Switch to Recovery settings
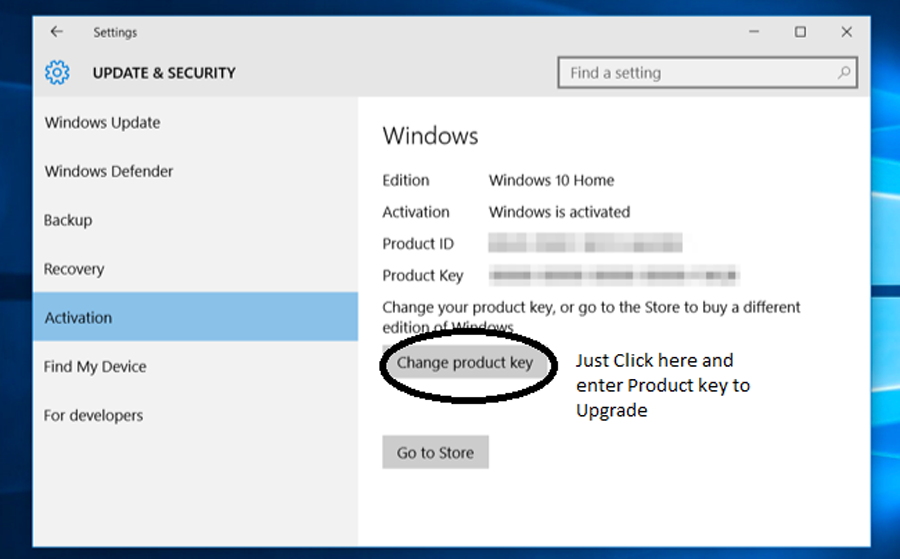The image size is (900, 559). (x=195, y=269)
